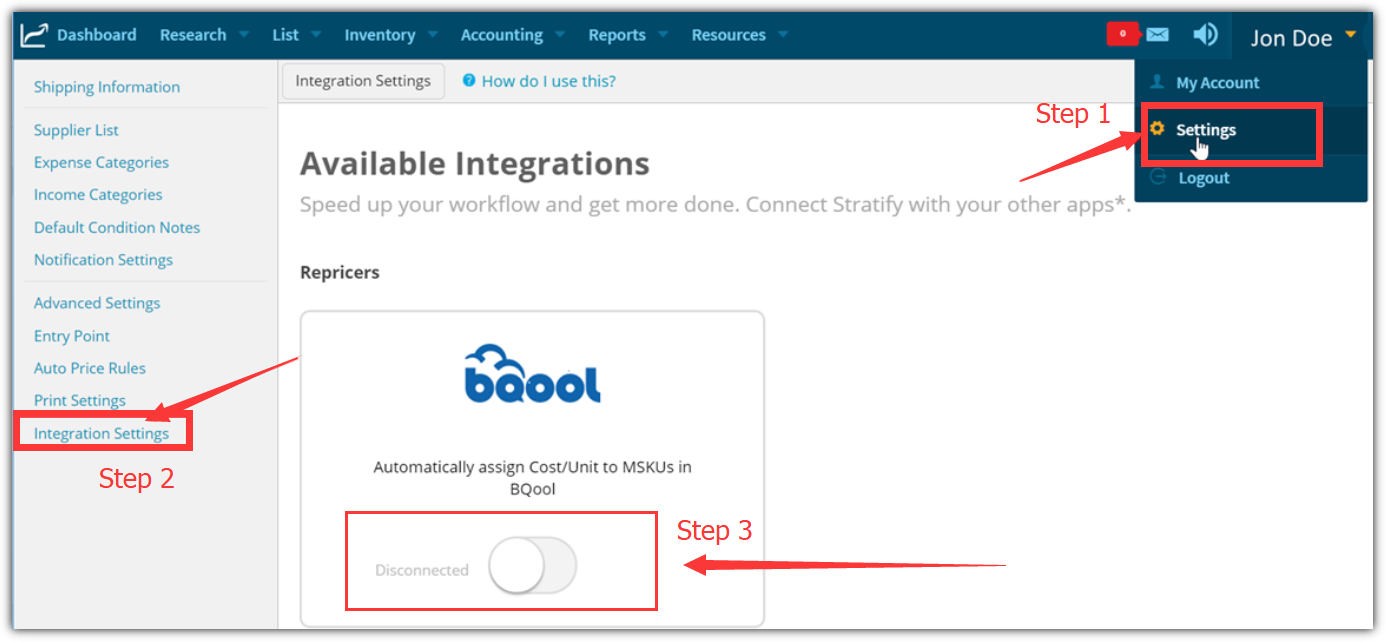Open the Dashboard menu item
Viewport: 1386px width, 642px height.
(96, 35)
